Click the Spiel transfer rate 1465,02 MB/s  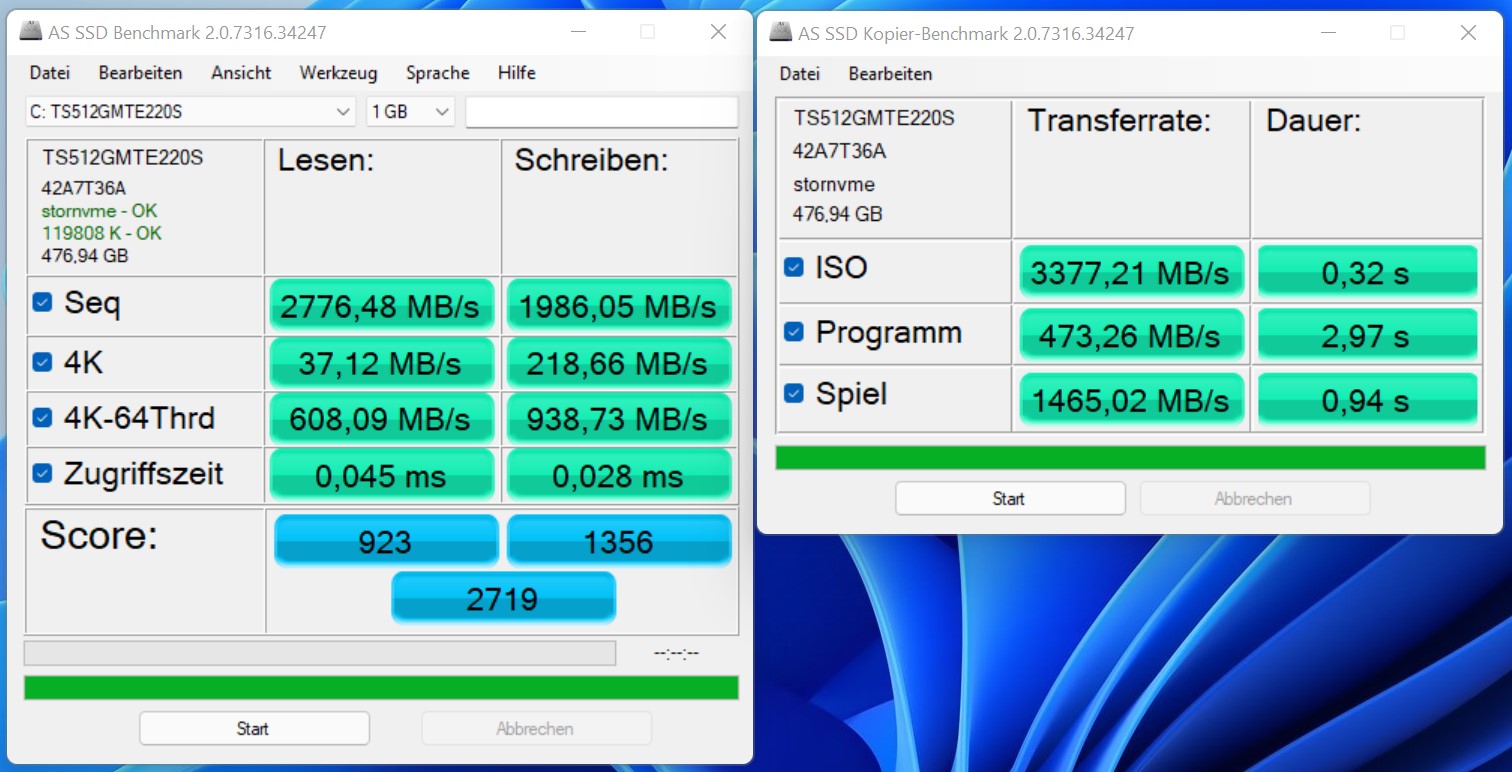pyautogui.click(x=1132, y=399)
